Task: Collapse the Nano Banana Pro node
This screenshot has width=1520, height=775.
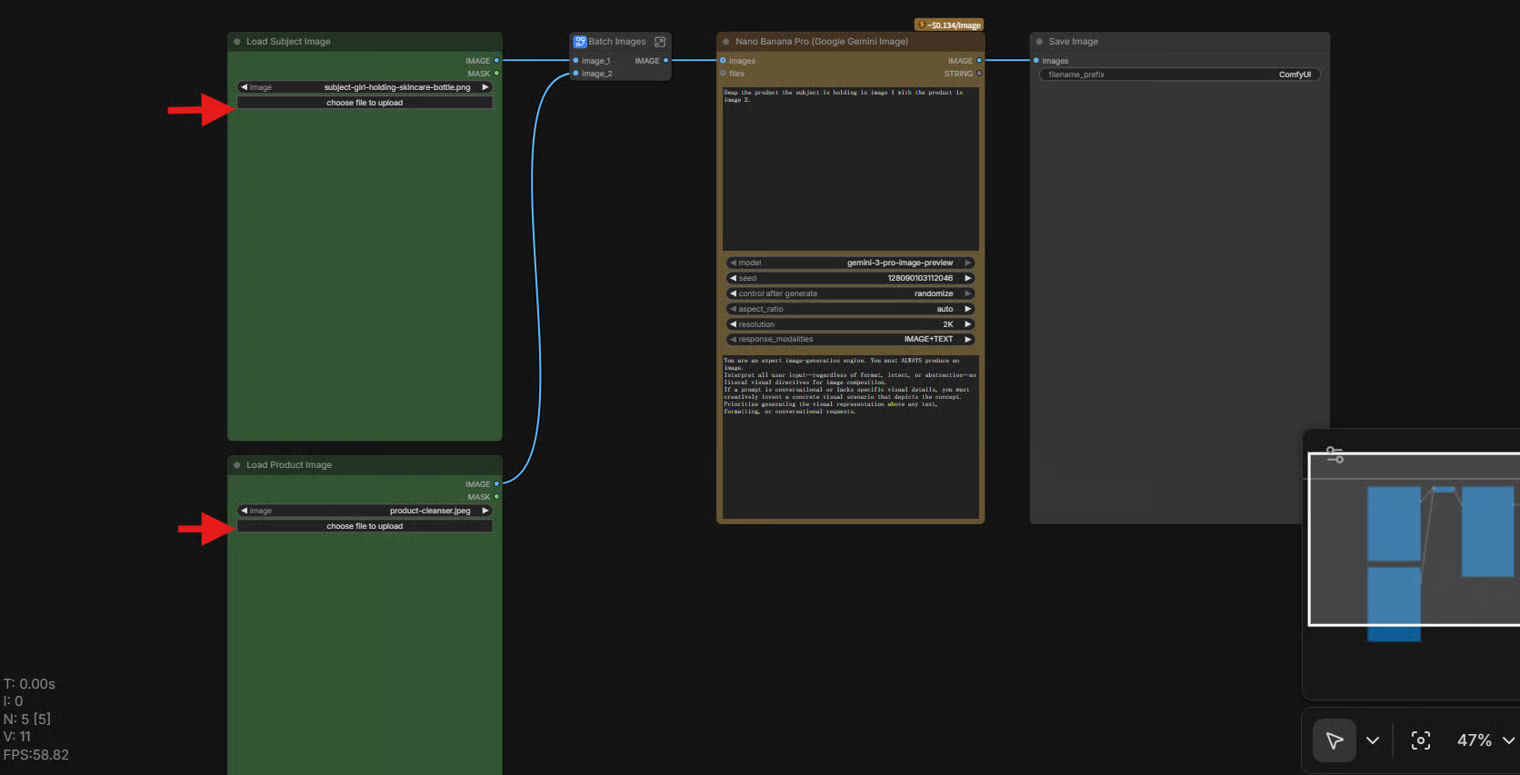Action: tap(726, 42)
